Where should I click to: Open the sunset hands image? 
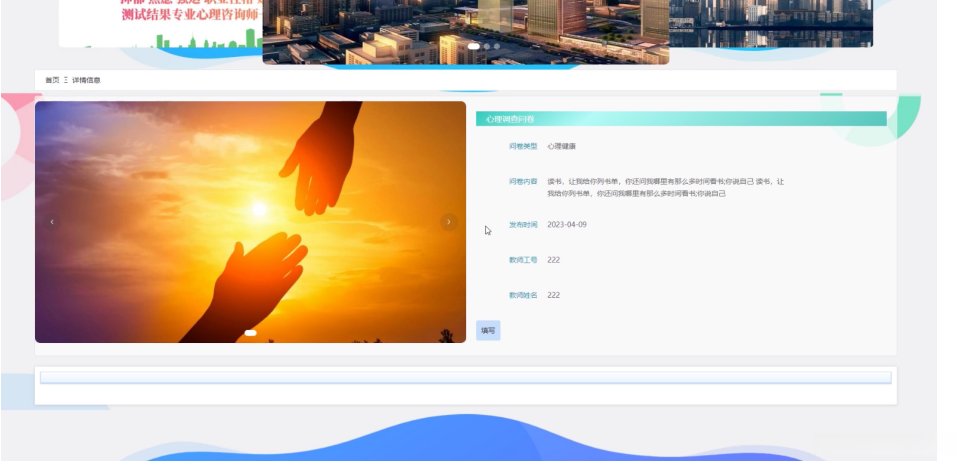click(251, 222)
